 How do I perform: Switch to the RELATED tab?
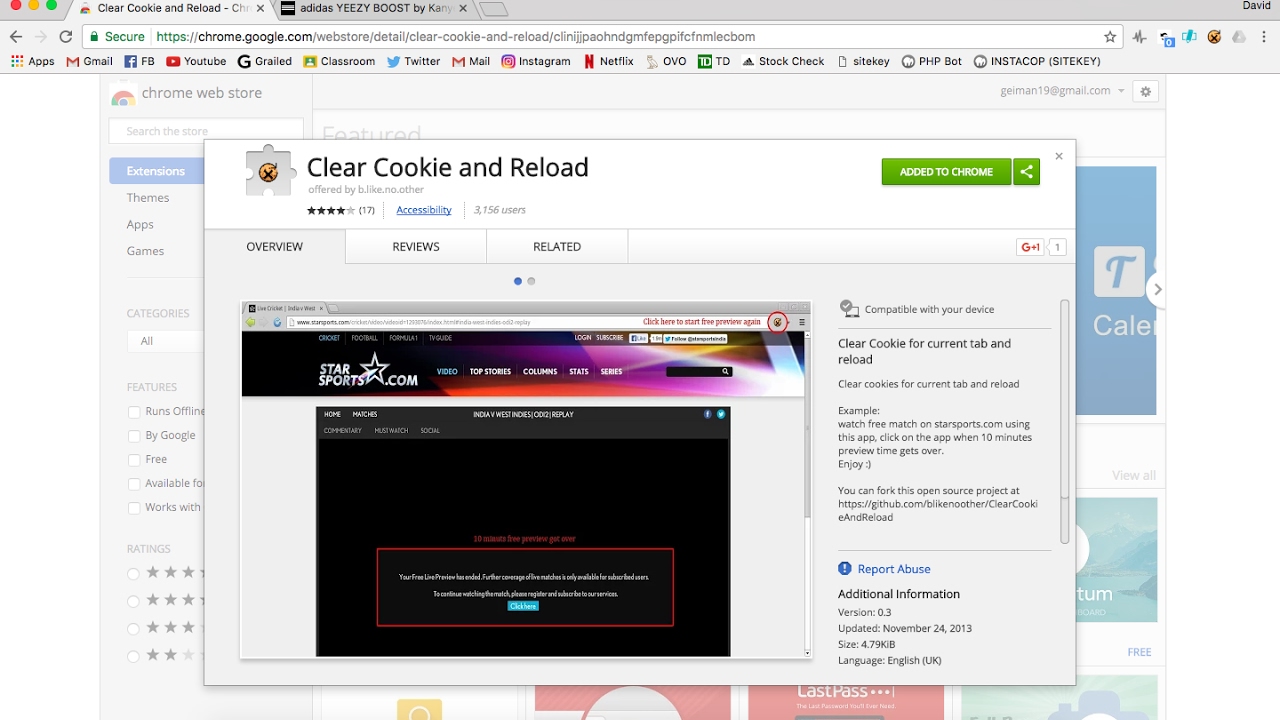557,247
